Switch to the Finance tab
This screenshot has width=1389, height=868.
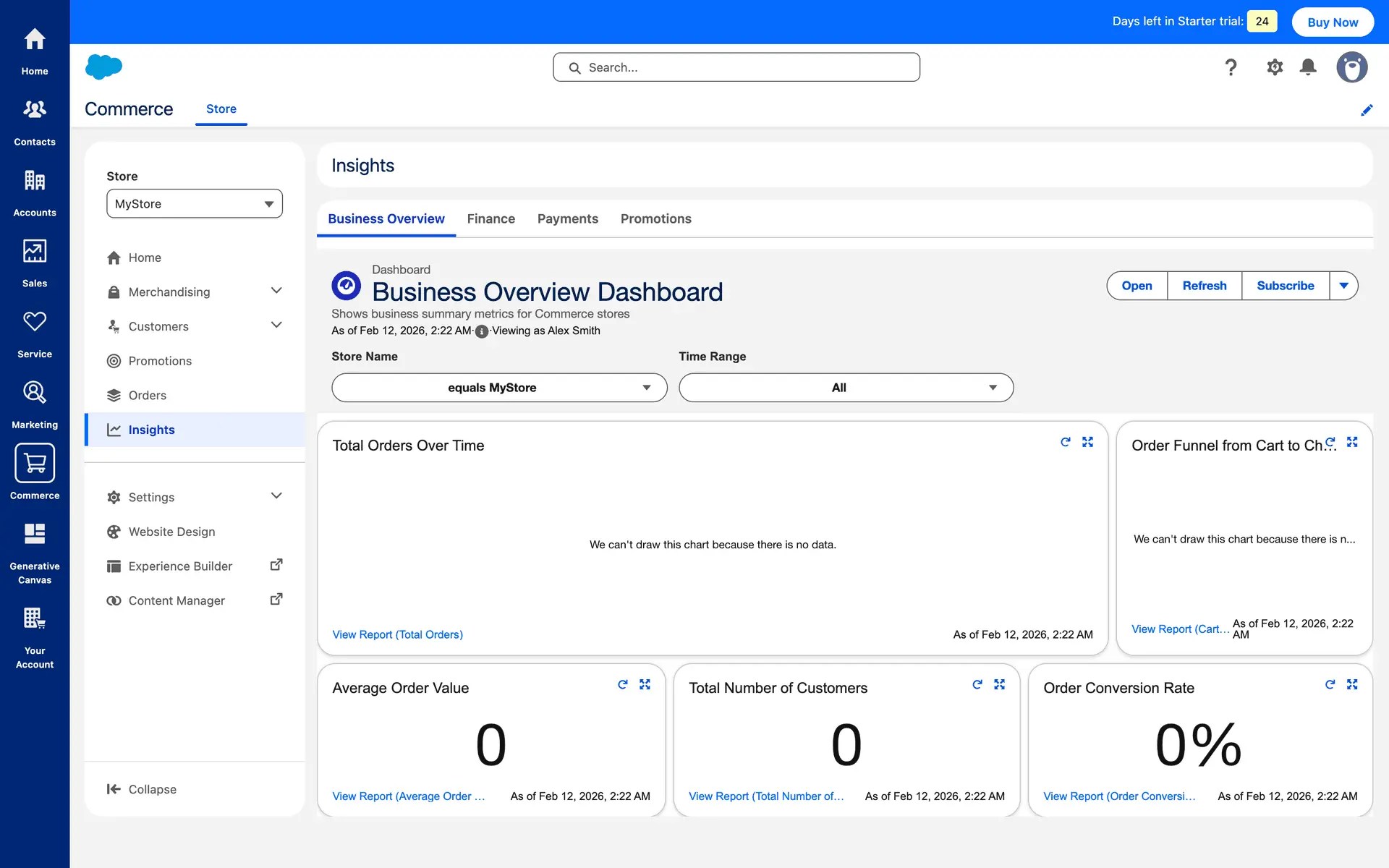[490, 218]
